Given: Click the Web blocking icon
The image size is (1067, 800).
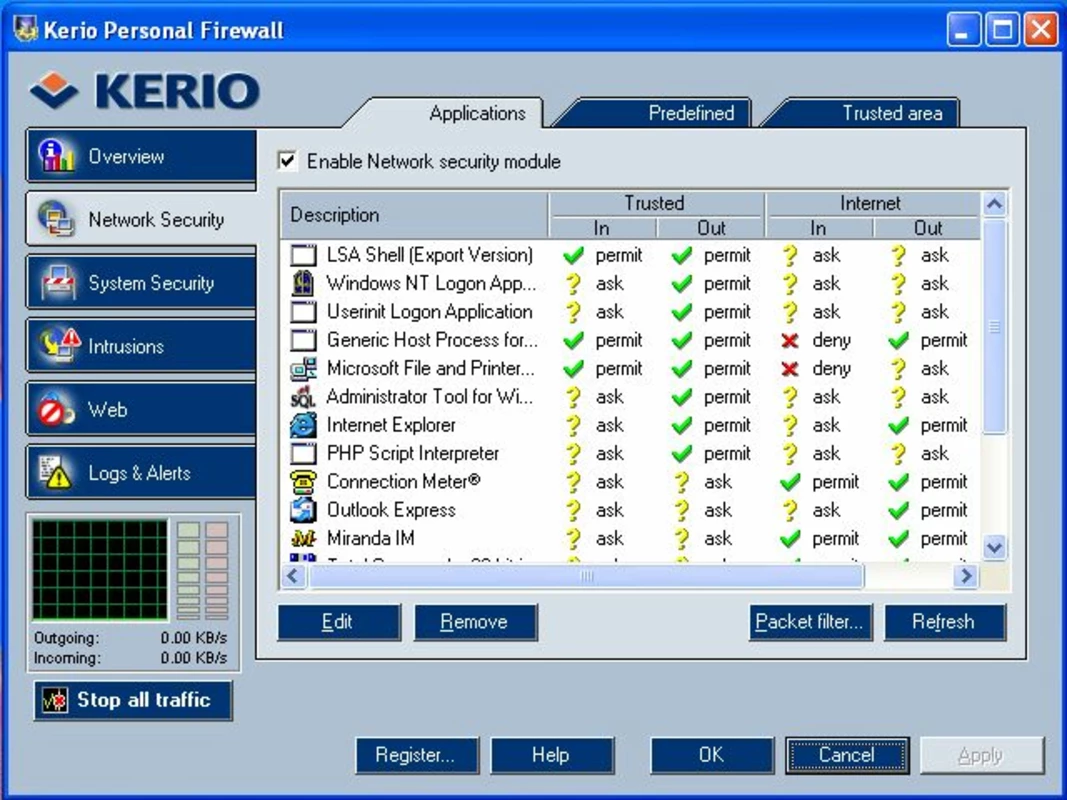Looking at the screenshot, I should point(56,409).
